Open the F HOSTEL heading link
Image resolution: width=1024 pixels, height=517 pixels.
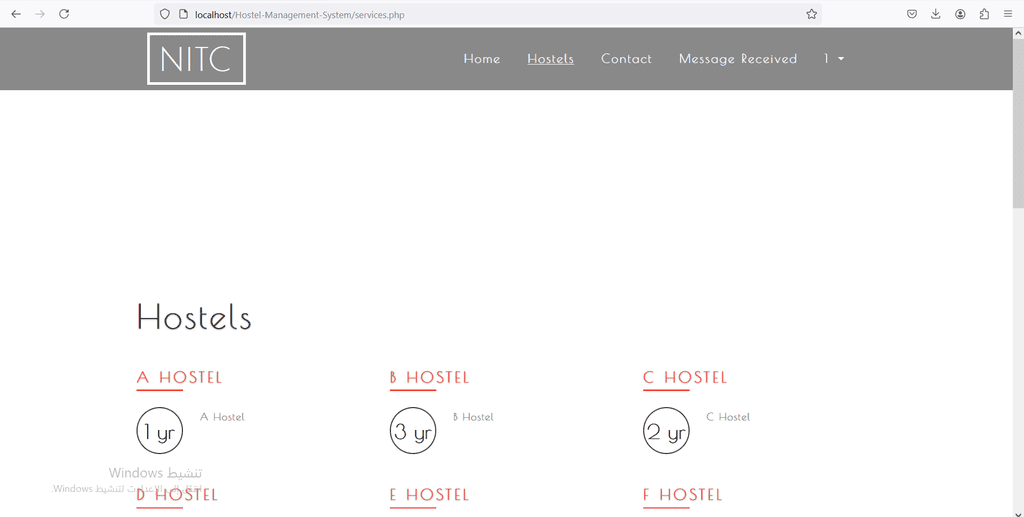683,495
